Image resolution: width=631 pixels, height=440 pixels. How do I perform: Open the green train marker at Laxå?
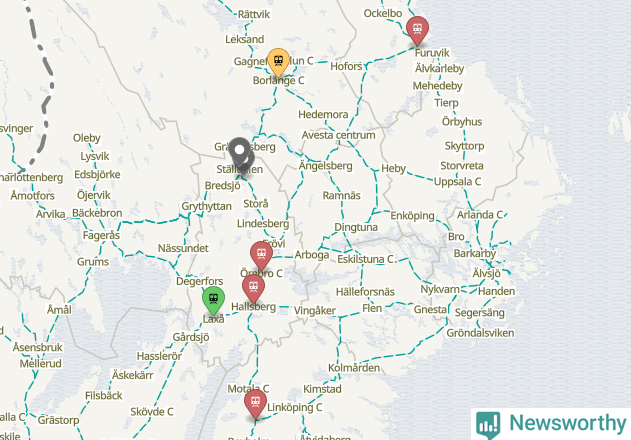pos(213,301)
